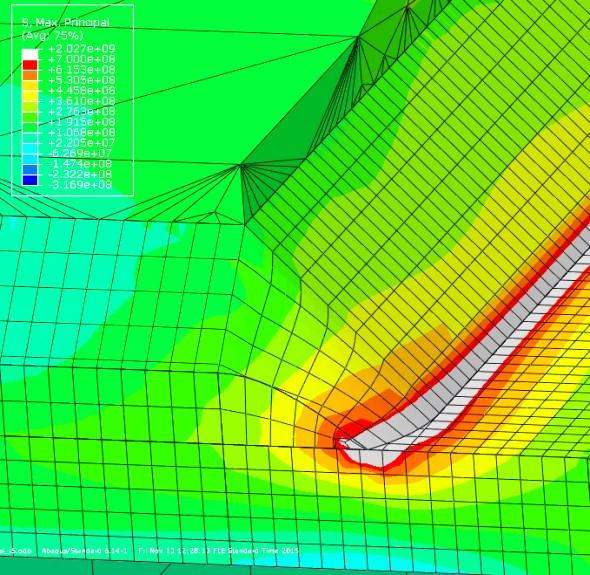Click the orange legend color box
590x575 pixels.
point(30,75)
